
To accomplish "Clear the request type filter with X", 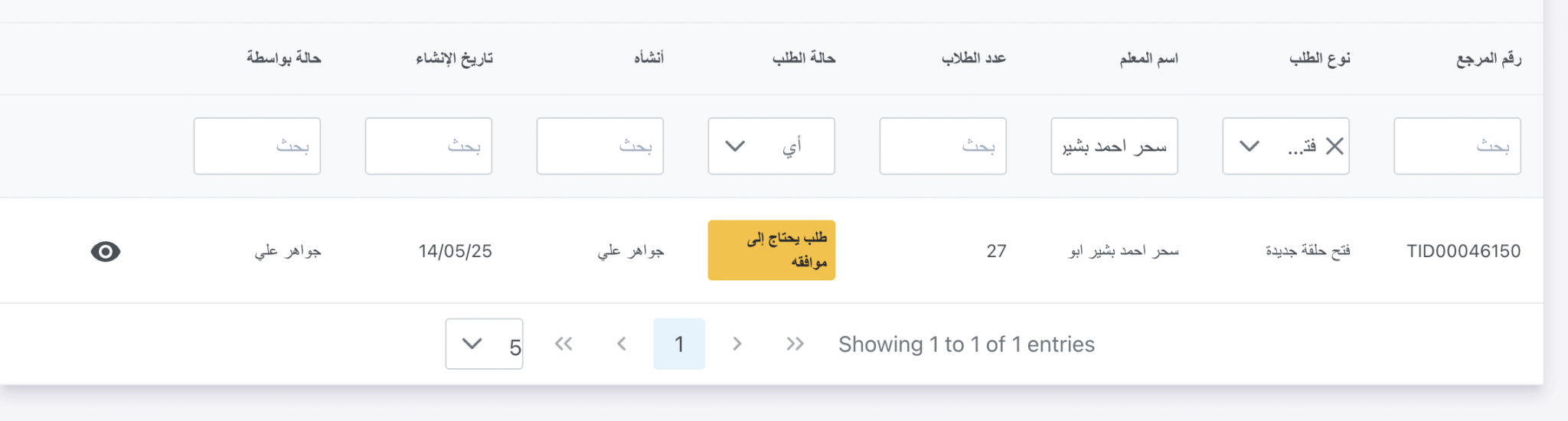I will click(1334, 146).
